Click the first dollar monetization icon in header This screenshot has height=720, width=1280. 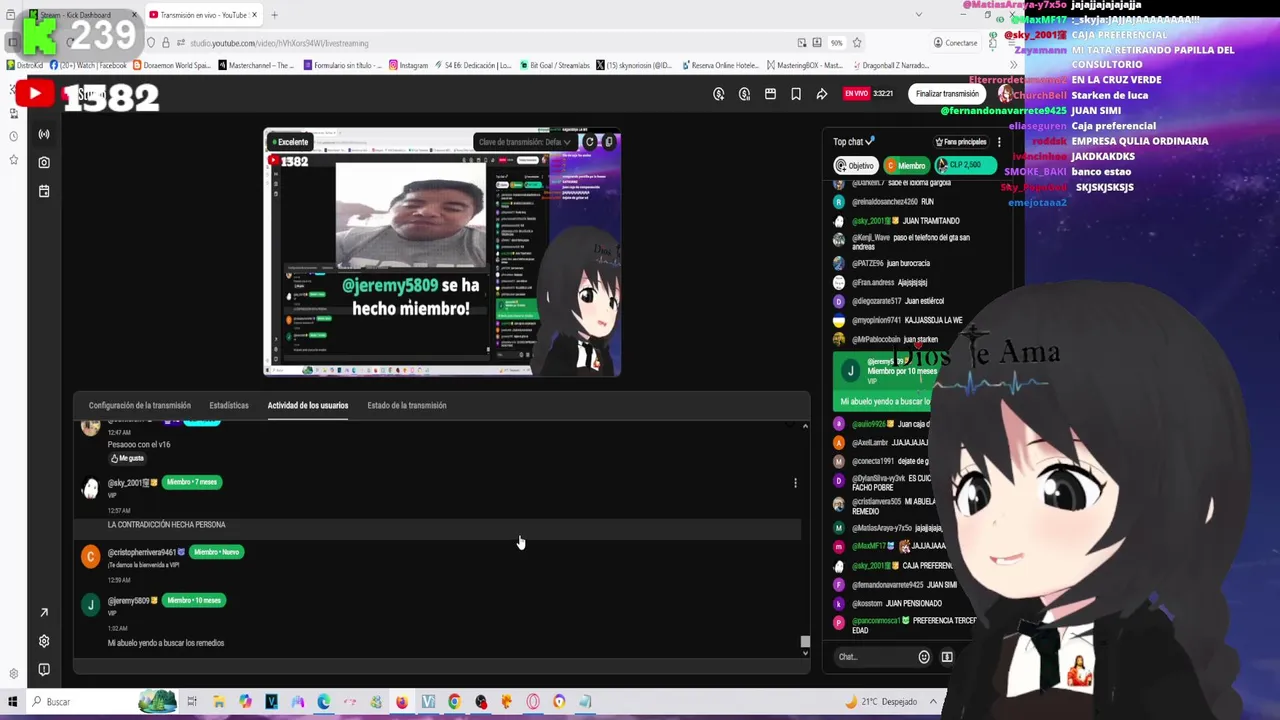(x=719, y=94)
